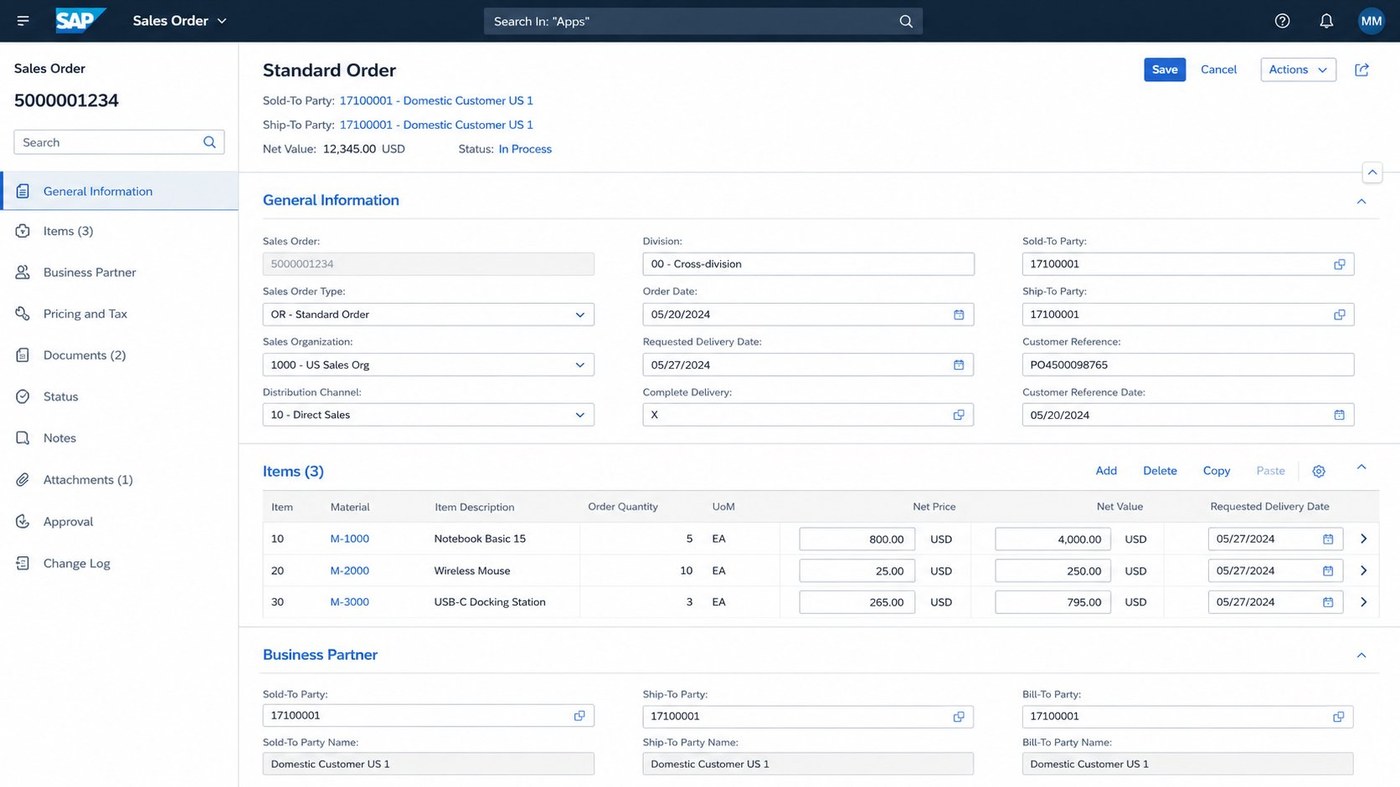Viewport: 1400px width, 787px height.
Task: Click the Division input field
Action: 808,264
